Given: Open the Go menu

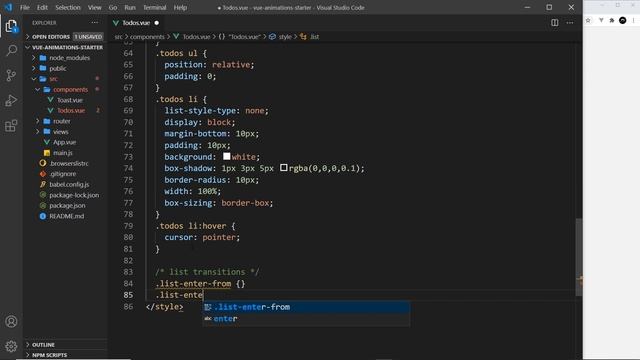Looking at the screenshot, I should 113,7.
